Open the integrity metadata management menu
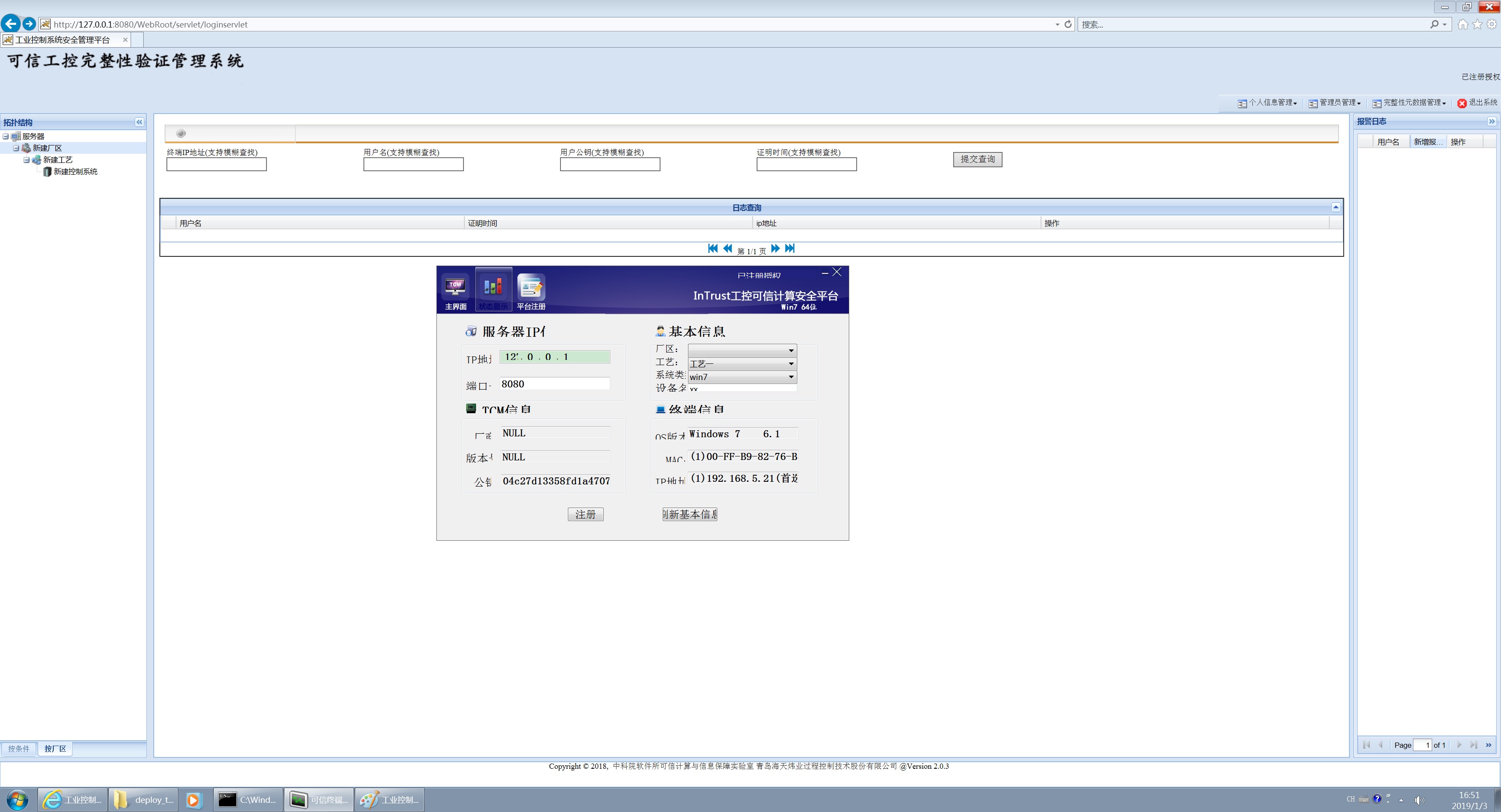The image size is (1501, 812). (x=1409, y=103)
